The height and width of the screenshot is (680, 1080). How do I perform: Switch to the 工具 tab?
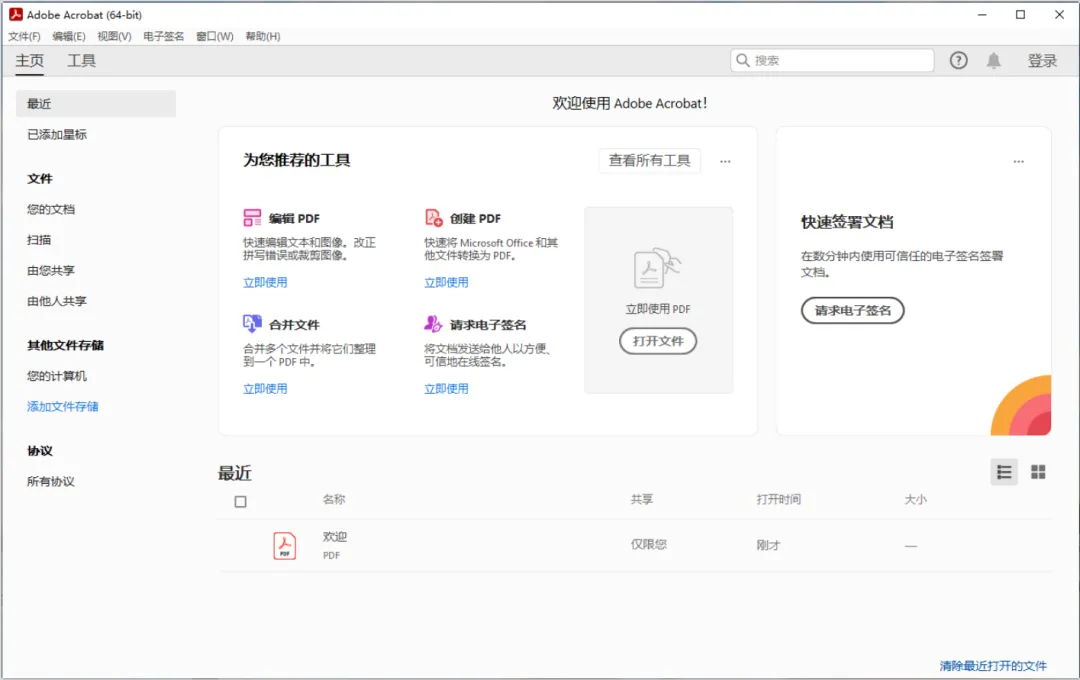click(x=81, y=61)
